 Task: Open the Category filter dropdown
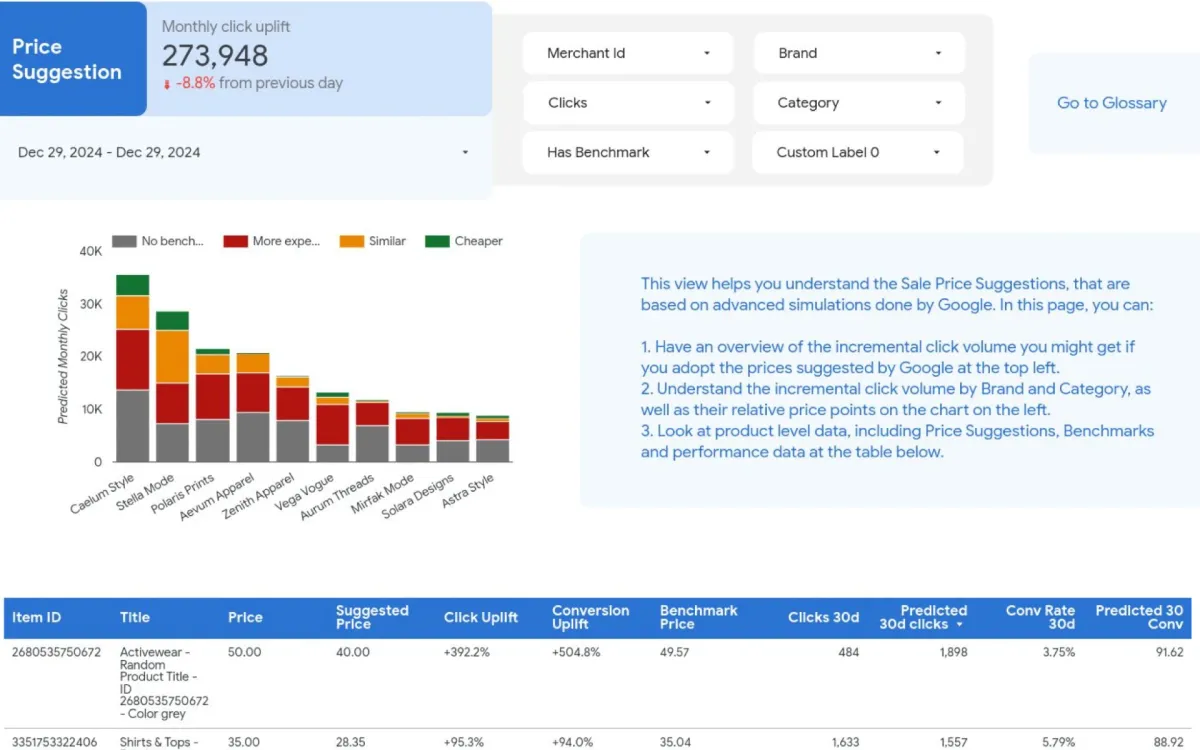(857, 102)
